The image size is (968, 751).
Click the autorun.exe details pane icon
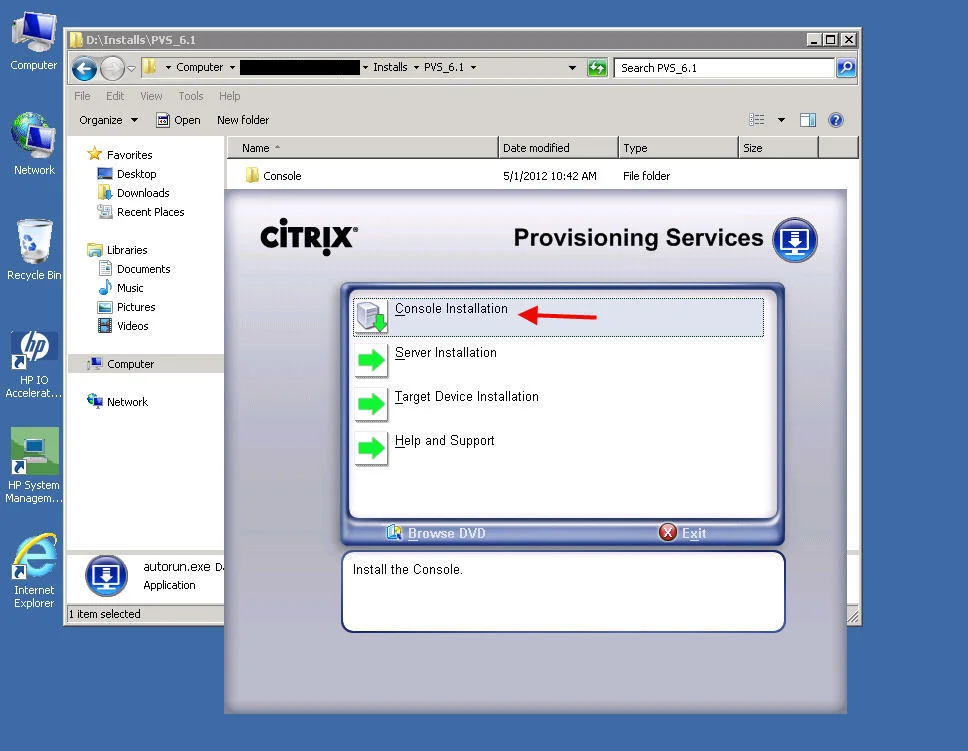tap(106, 576)
